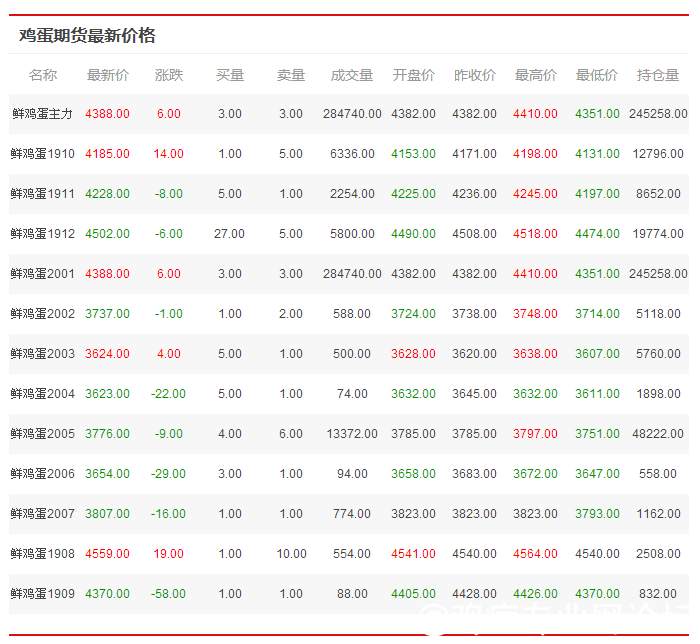
Task: Click latest price 4502.00 for 鲜鸡蛋1912
Action: click(107, 234)
